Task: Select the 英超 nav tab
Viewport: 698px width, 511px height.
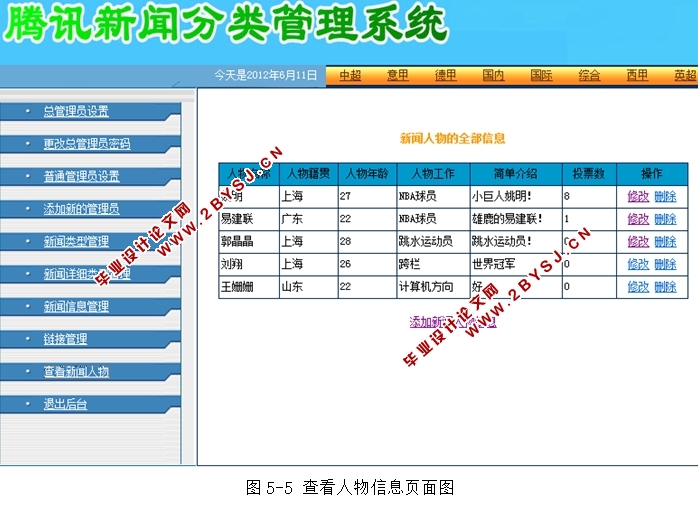Action: 686,75
